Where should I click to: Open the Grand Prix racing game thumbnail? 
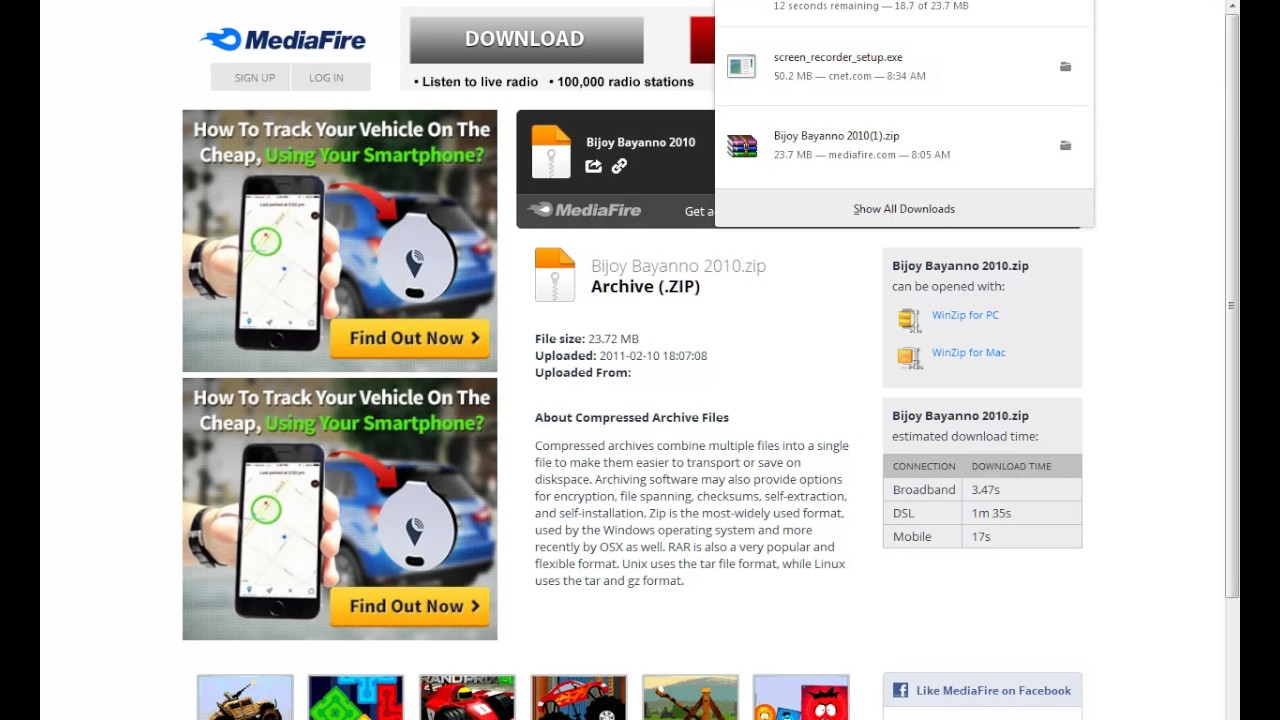[467, 697]
